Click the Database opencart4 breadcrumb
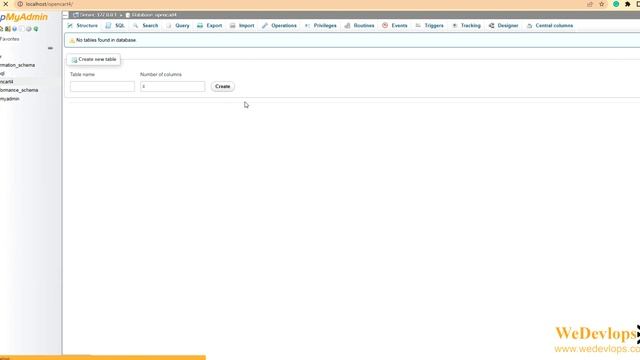The width and height of the screenshot is (640, 360). [x=151, y=15]
